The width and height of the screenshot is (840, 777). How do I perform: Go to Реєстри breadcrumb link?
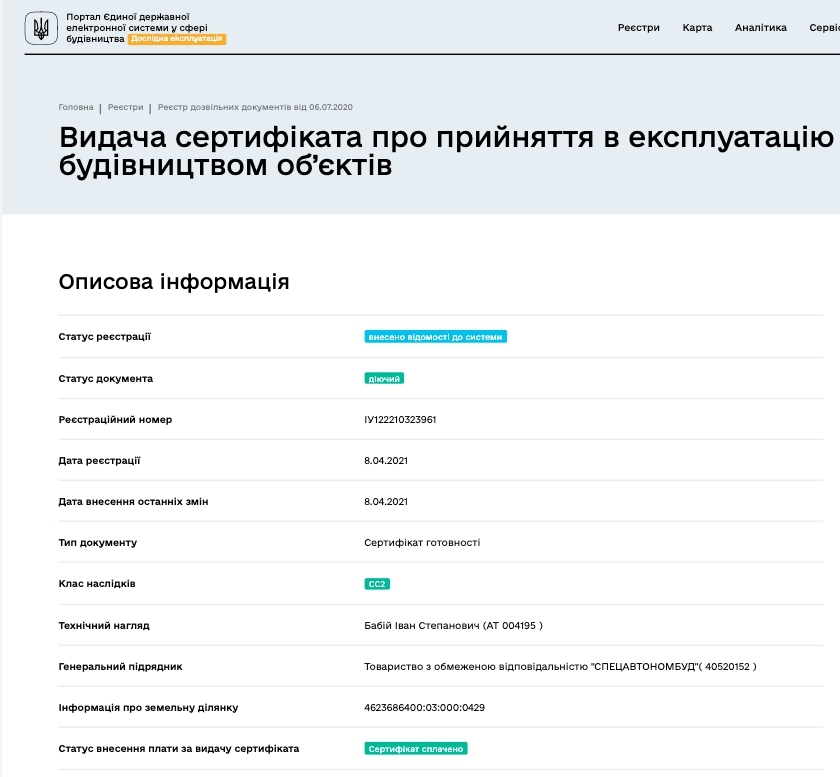click(x=125, y=107)
